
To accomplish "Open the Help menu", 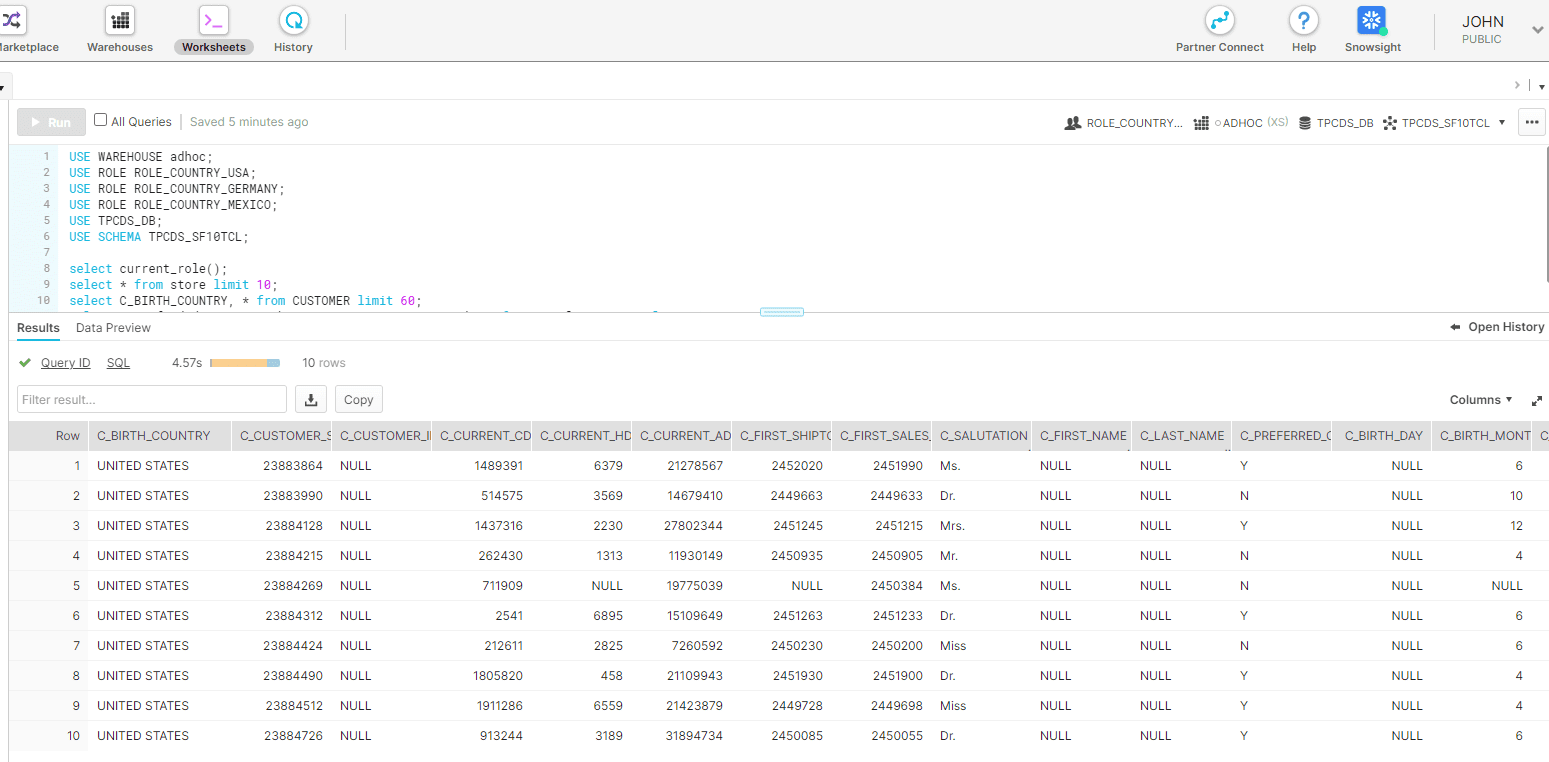I will point(1304,30).
